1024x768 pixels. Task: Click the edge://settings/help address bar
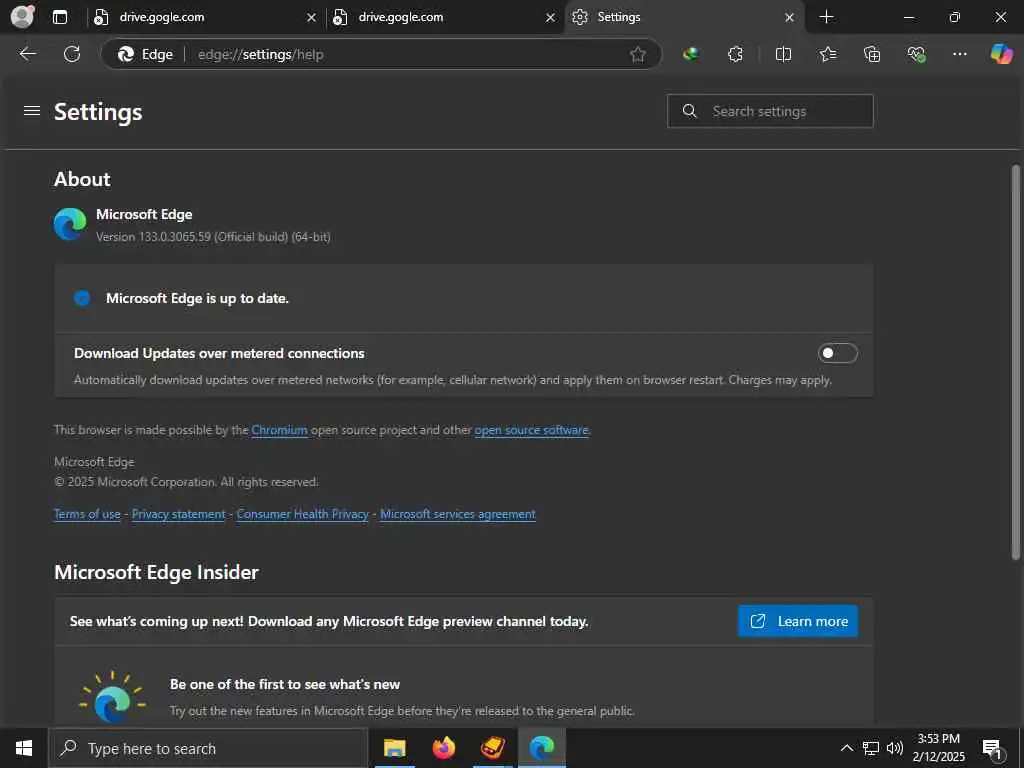click(382, 54)
